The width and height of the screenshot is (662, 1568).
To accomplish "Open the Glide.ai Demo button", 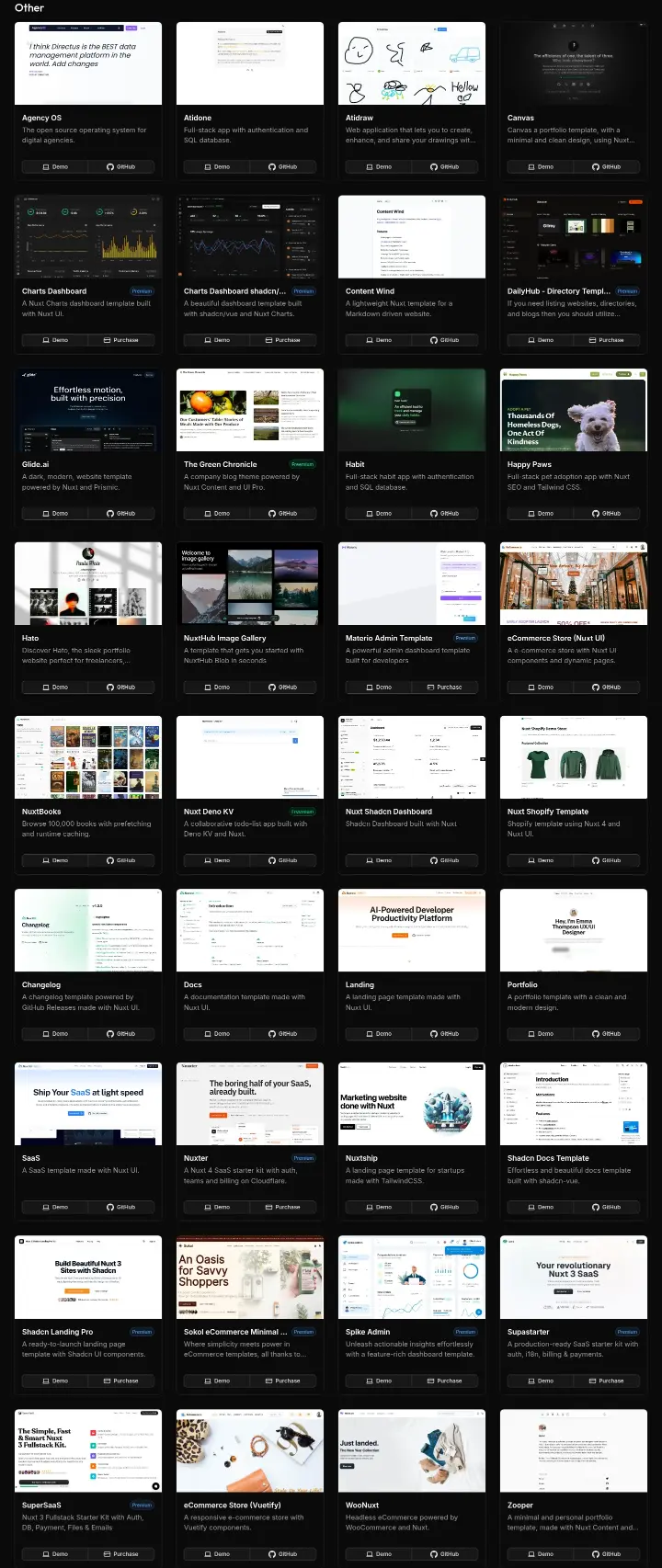I will pyautogui.click(x=55, y=514).
